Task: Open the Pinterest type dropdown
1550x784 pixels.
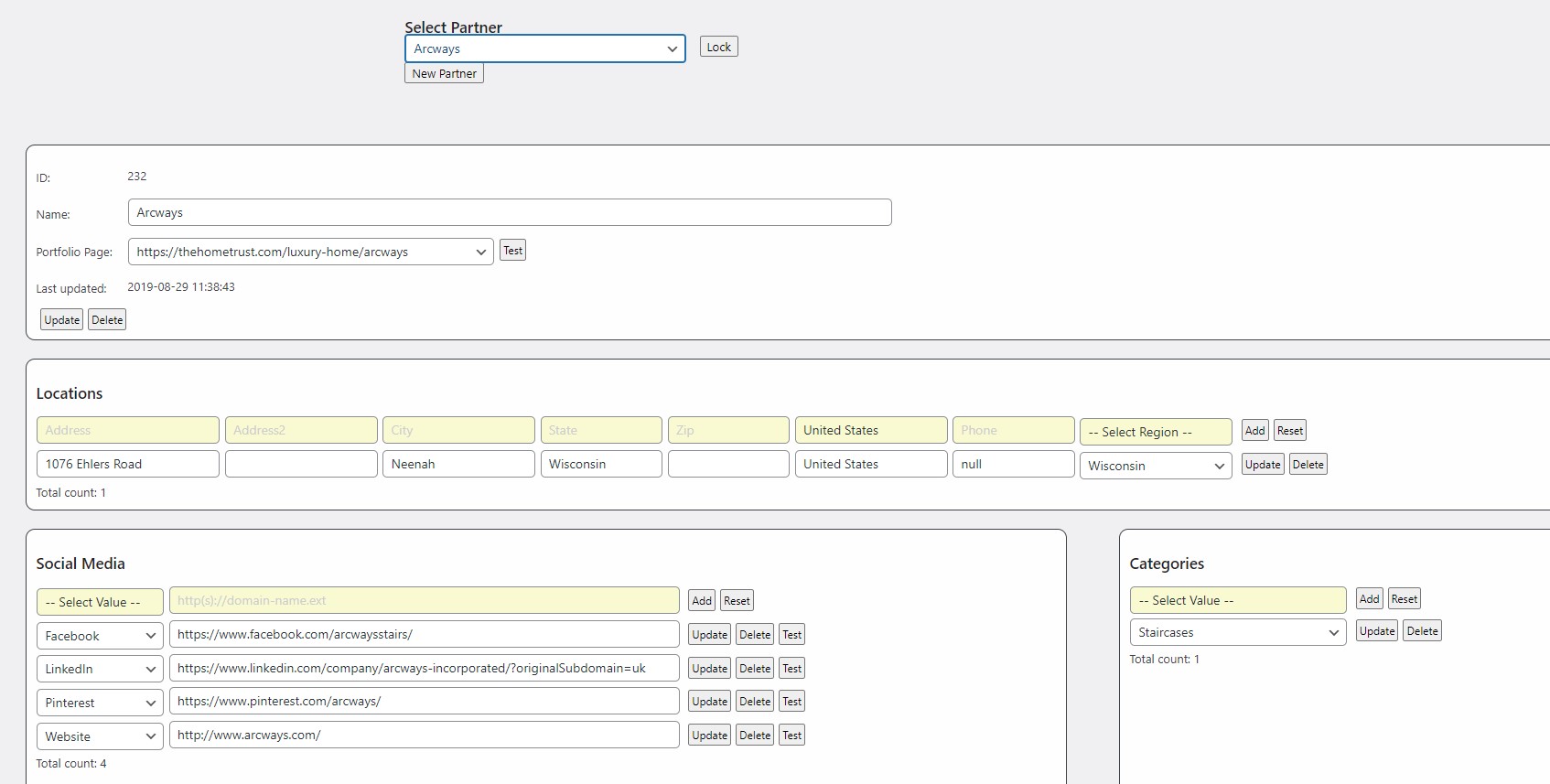Action: pyautogui.click(x=100, y=703)
